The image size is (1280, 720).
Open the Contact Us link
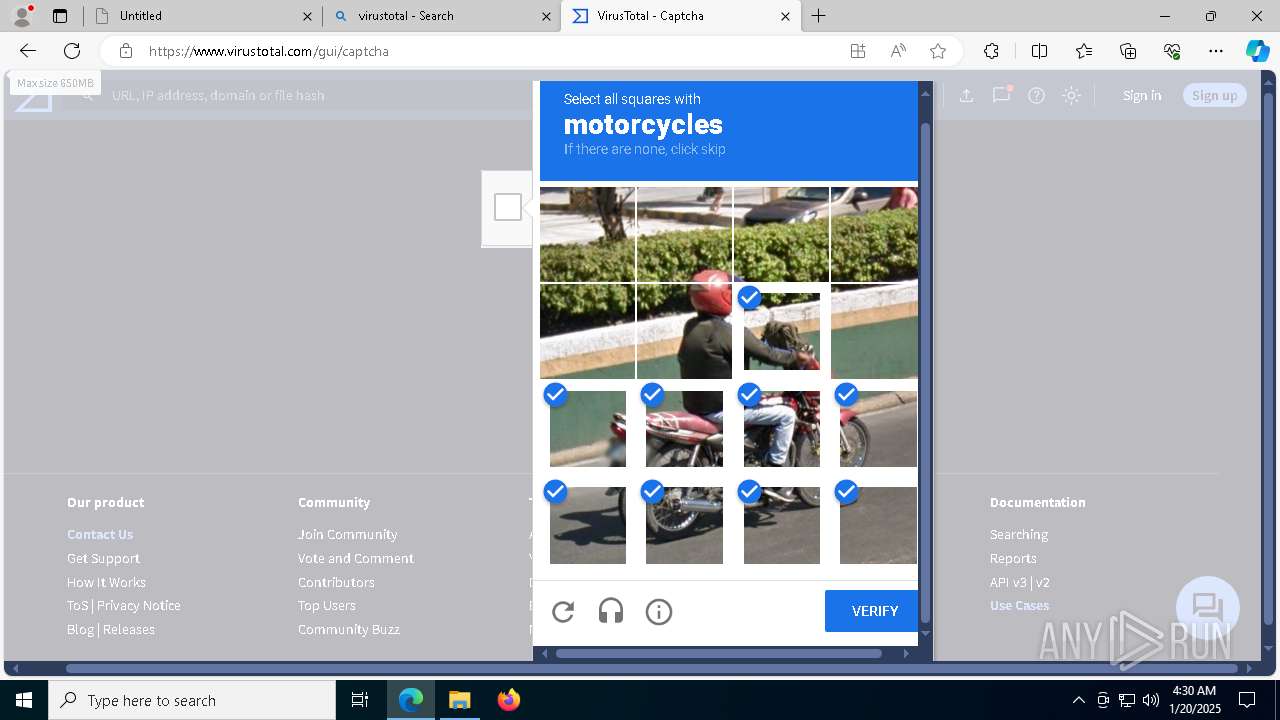coord(100,534)
